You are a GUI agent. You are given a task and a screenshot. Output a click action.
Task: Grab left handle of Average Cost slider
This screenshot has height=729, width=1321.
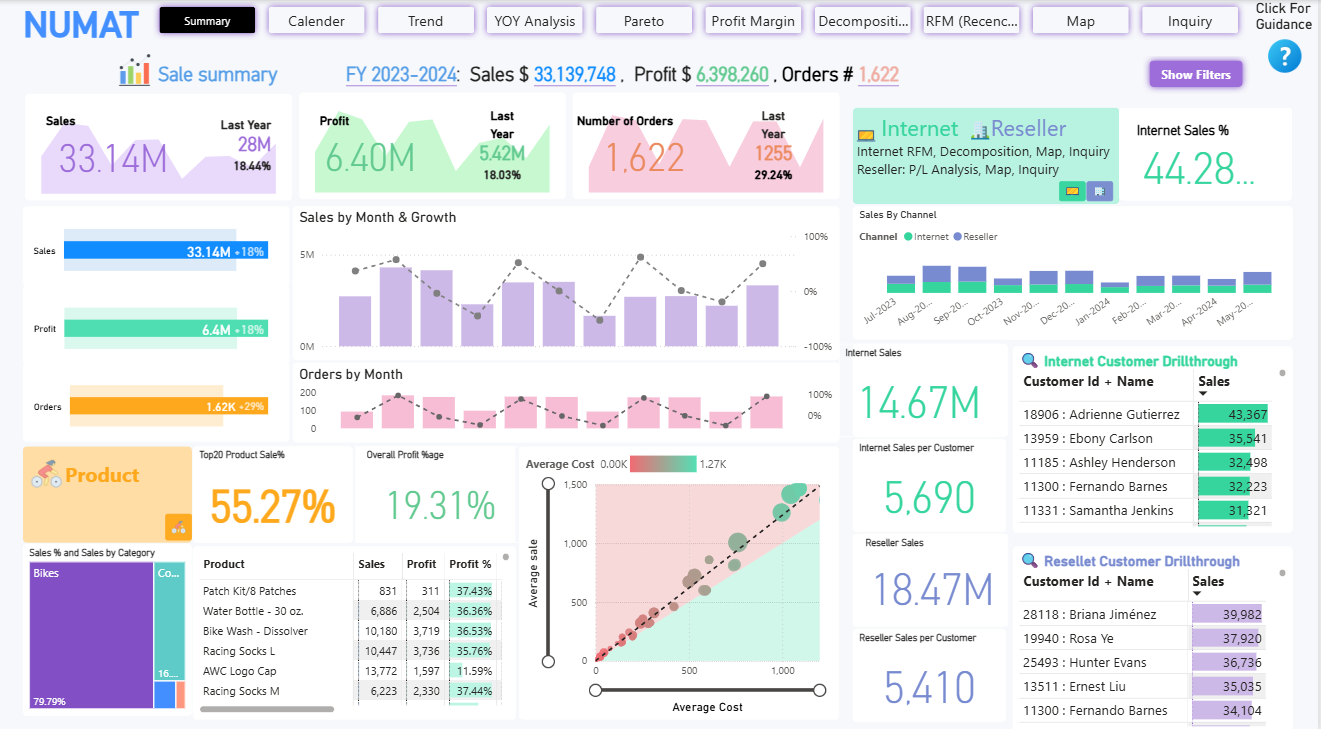pos(596,690)
